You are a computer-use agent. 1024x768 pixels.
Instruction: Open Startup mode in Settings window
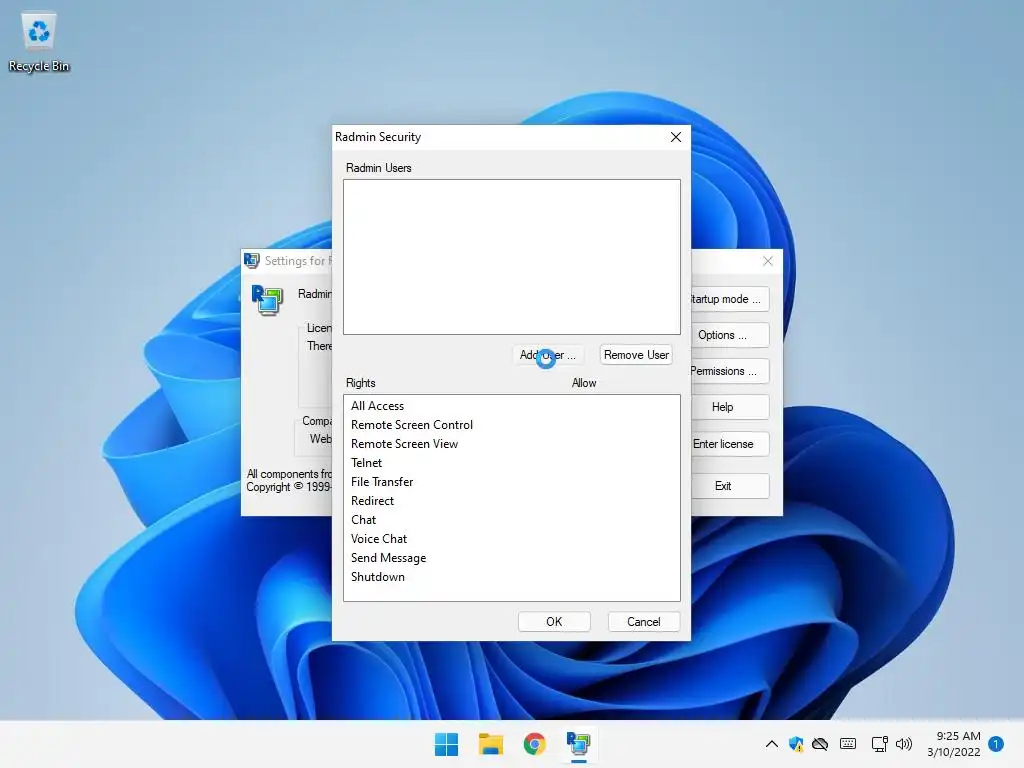[x=729, y=299]
